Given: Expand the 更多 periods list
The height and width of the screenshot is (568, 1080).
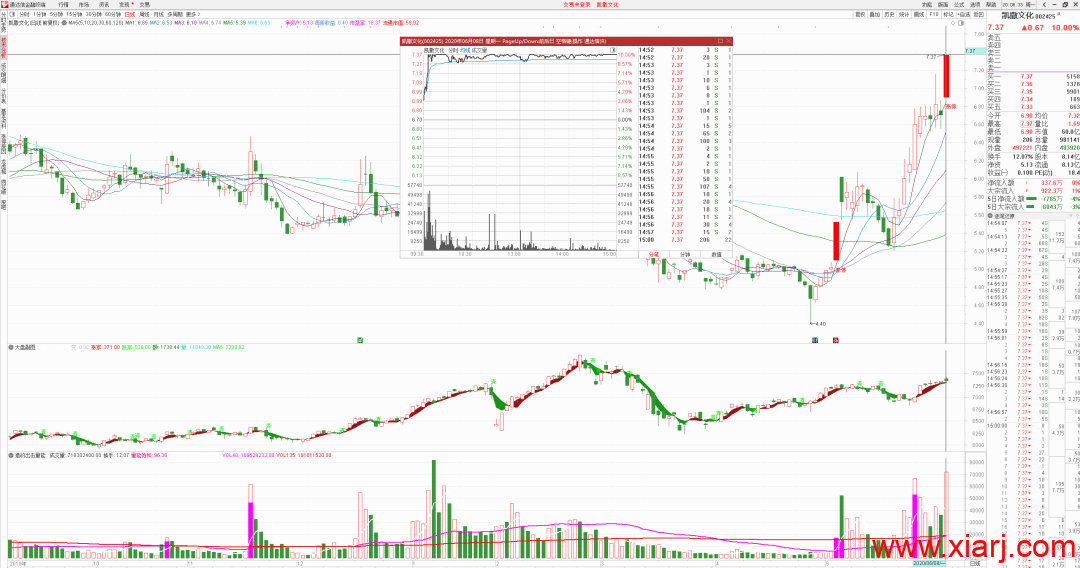Looking at the screenshot, I should [193, 14].
